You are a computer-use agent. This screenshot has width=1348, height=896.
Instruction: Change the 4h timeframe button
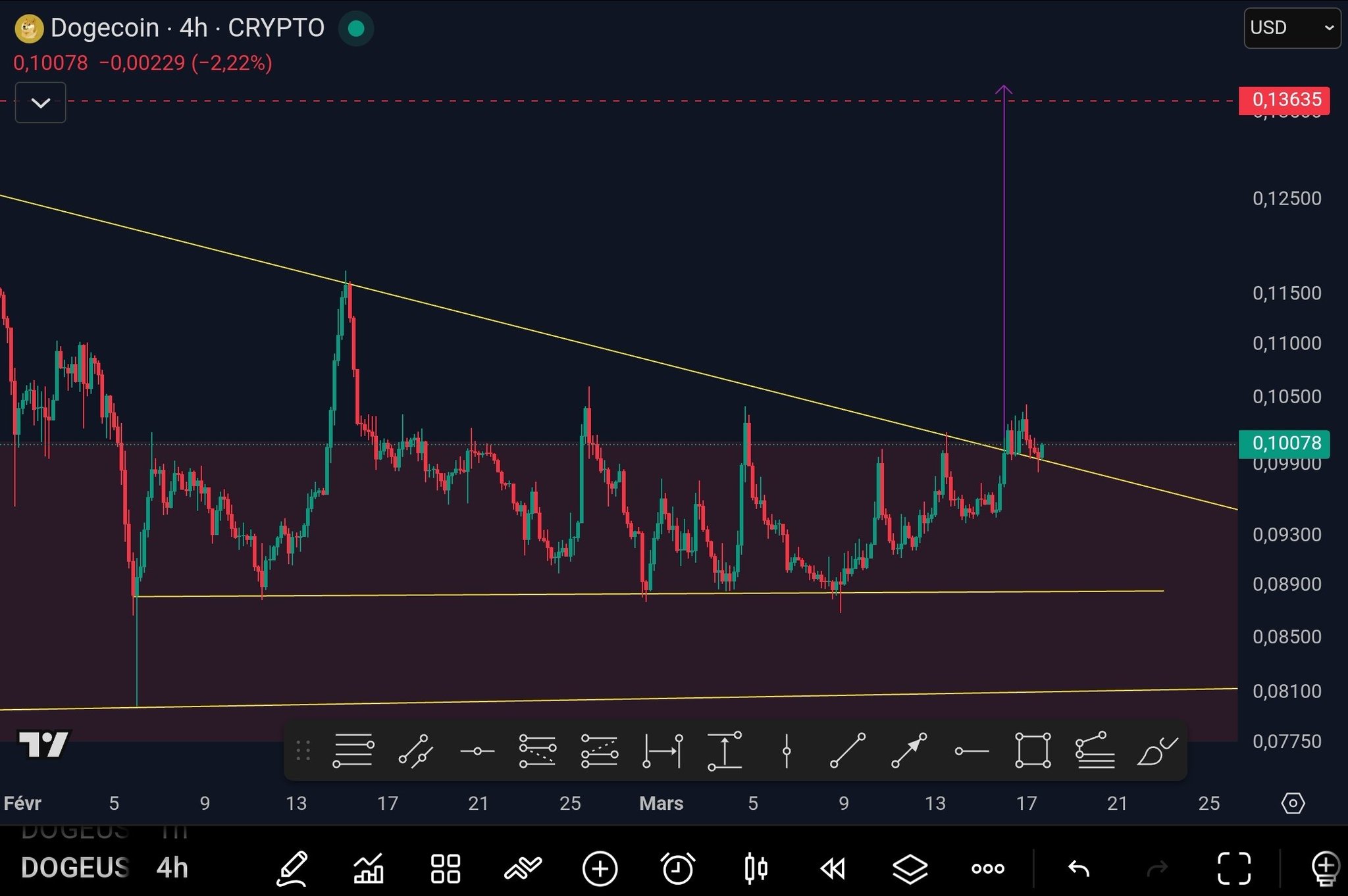coord(172,868)
